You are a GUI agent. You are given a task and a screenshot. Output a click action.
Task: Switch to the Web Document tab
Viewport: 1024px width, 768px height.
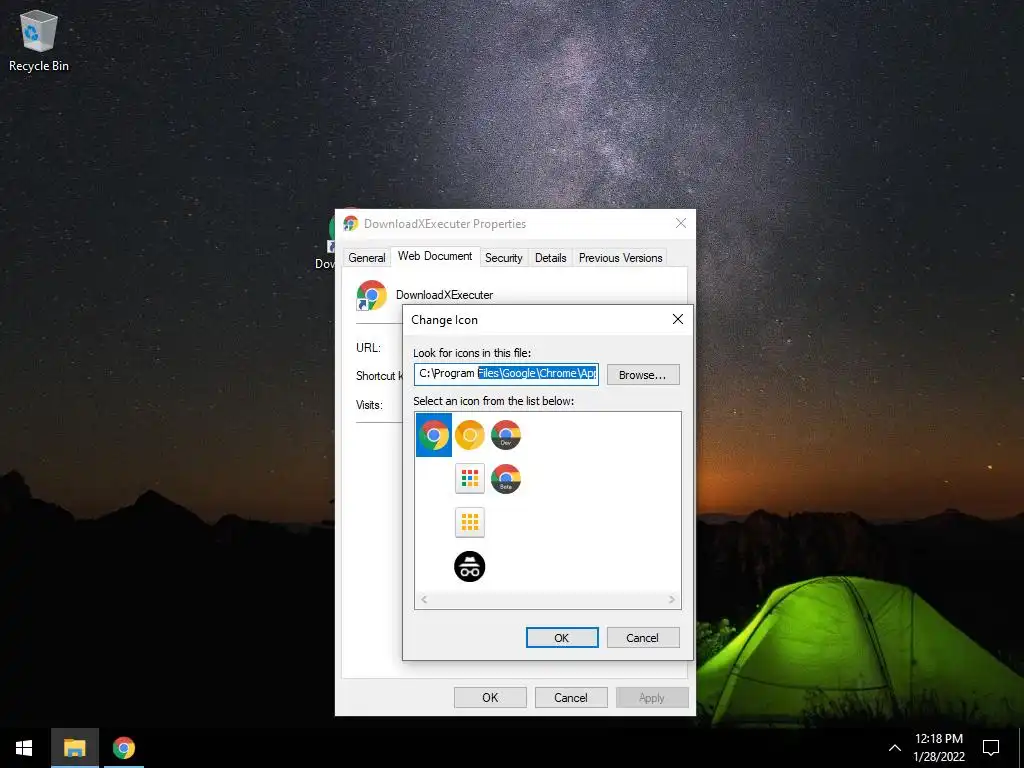click(435, 256)
